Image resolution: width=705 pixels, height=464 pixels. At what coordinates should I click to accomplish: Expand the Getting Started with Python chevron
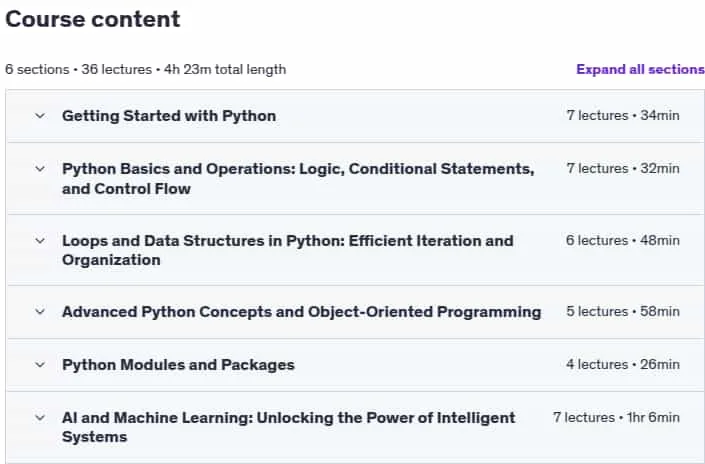pyautogui.click(x=40, y=116)
